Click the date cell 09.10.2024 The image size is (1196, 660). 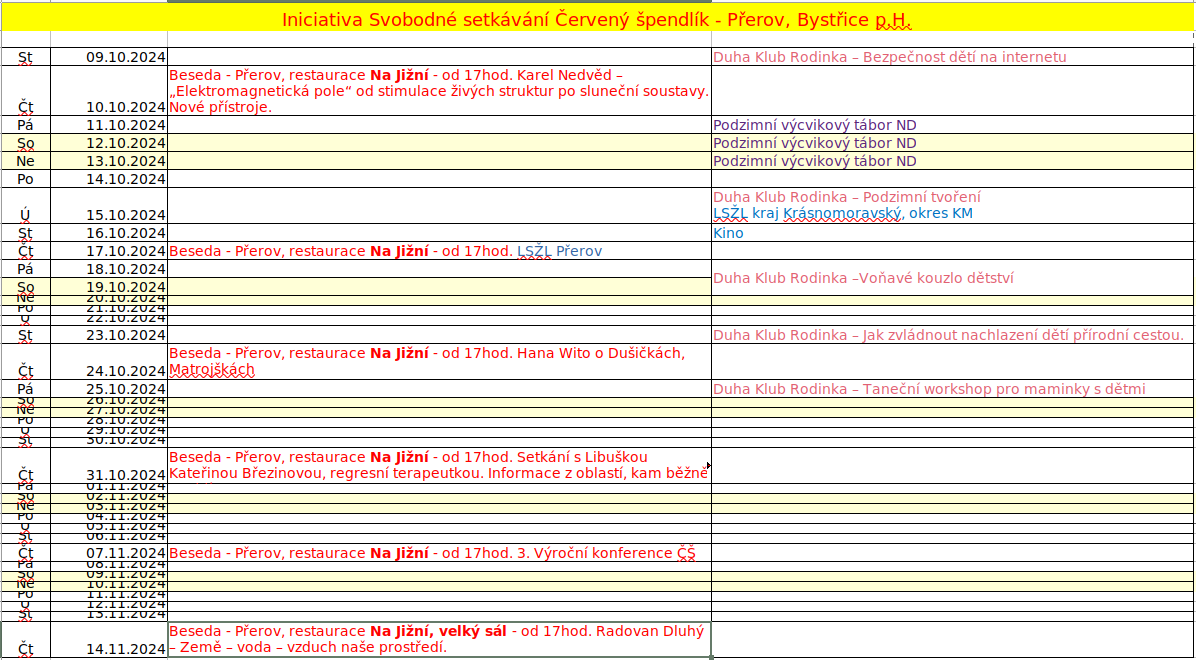(109, 57)
